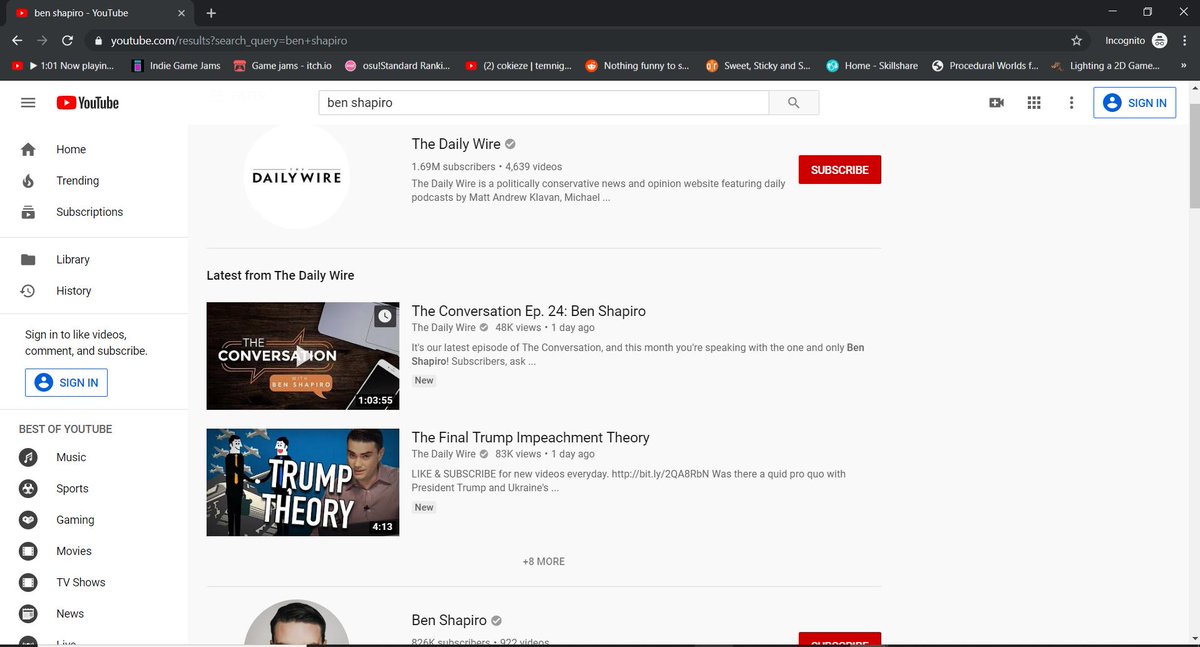Open the 'osu!Standard Ranki...' bookmark
Screen dimensions: 1200x647
click(399, 66)
